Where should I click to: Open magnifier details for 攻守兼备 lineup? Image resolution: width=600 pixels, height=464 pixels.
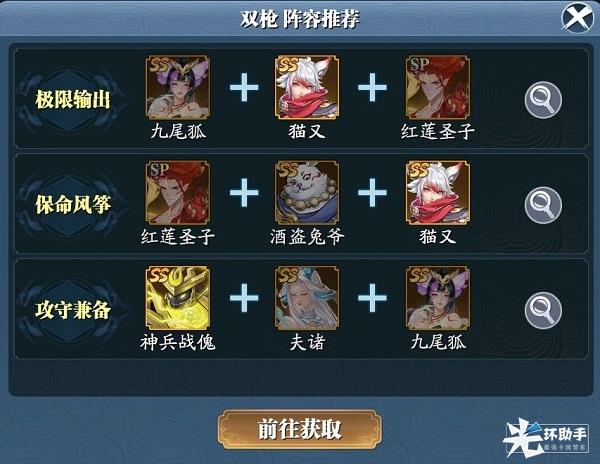click(x=543, y=310)
